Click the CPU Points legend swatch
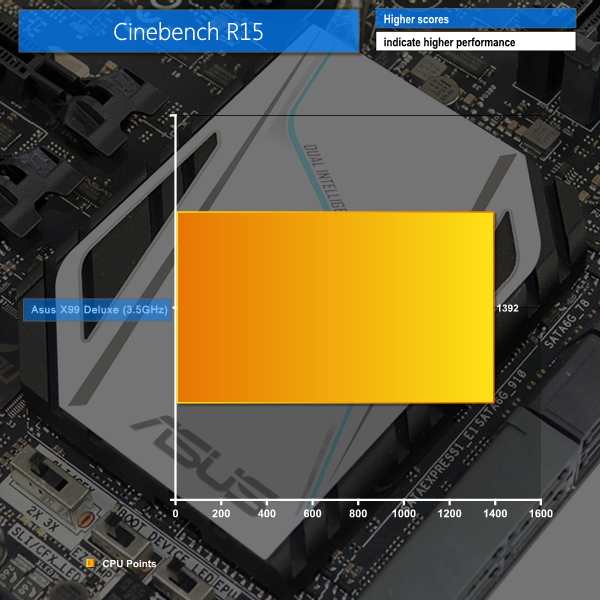The width and height of the screenshot is (600, 600). [x=91, y=563]
